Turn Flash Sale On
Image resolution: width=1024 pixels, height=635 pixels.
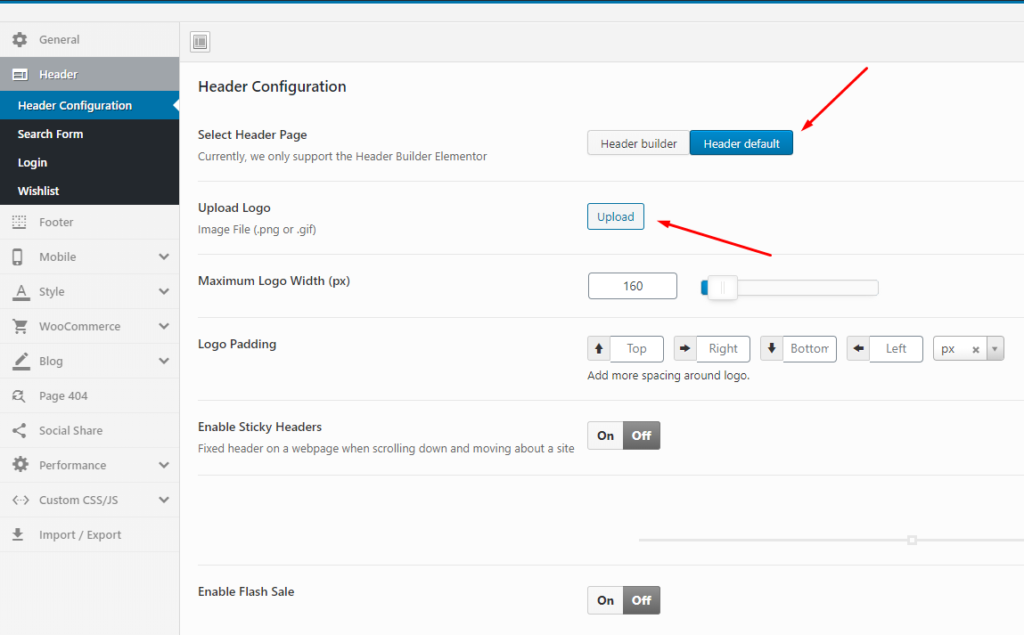(x=605, y=600)
